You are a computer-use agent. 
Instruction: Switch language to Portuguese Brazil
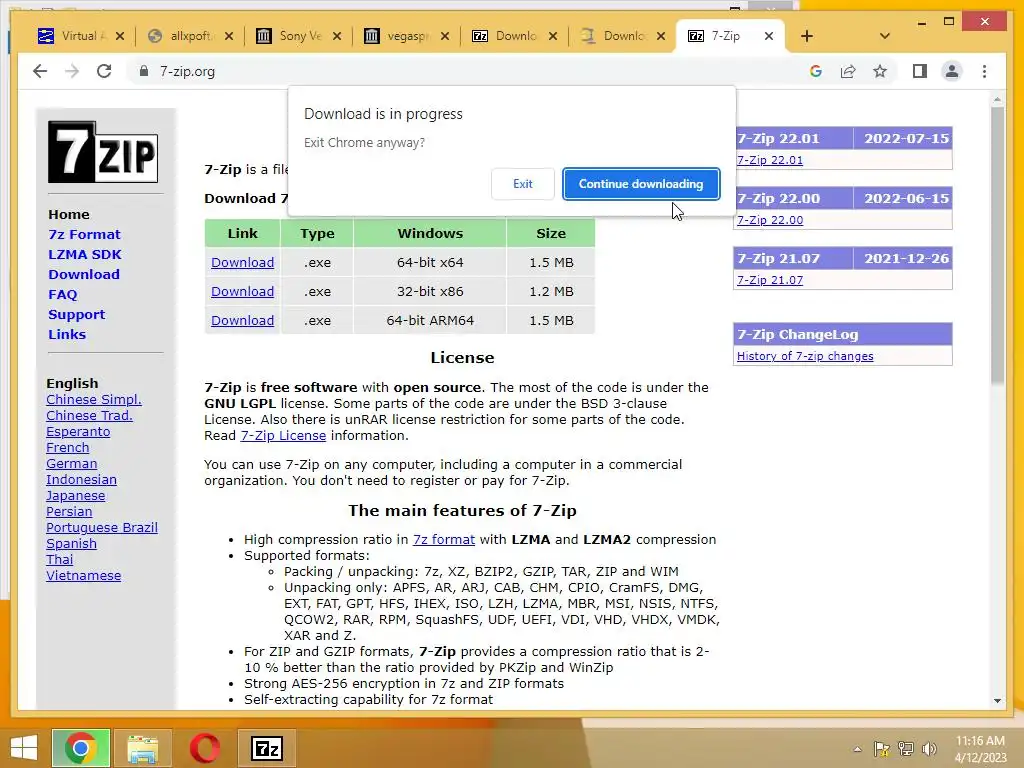[102, 528]
